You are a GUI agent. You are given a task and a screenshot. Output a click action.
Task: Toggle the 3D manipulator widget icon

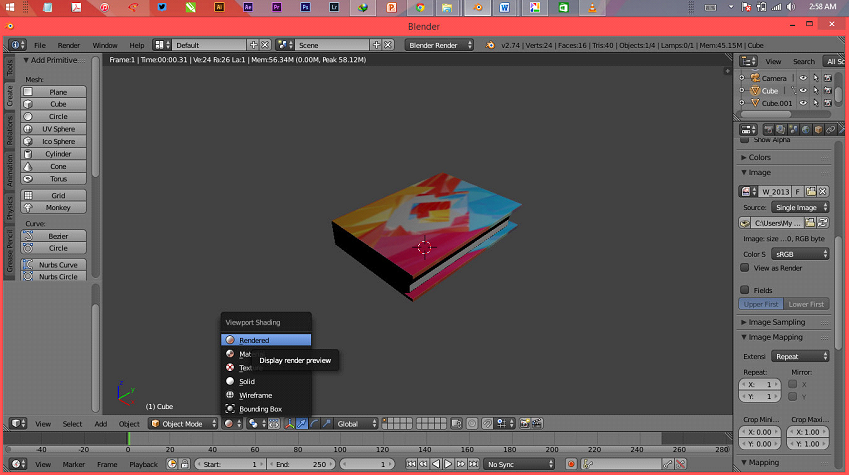(290, 424)
